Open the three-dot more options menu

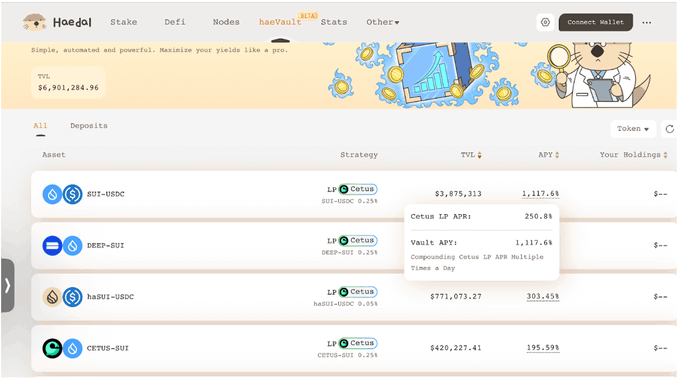point(647,23)
